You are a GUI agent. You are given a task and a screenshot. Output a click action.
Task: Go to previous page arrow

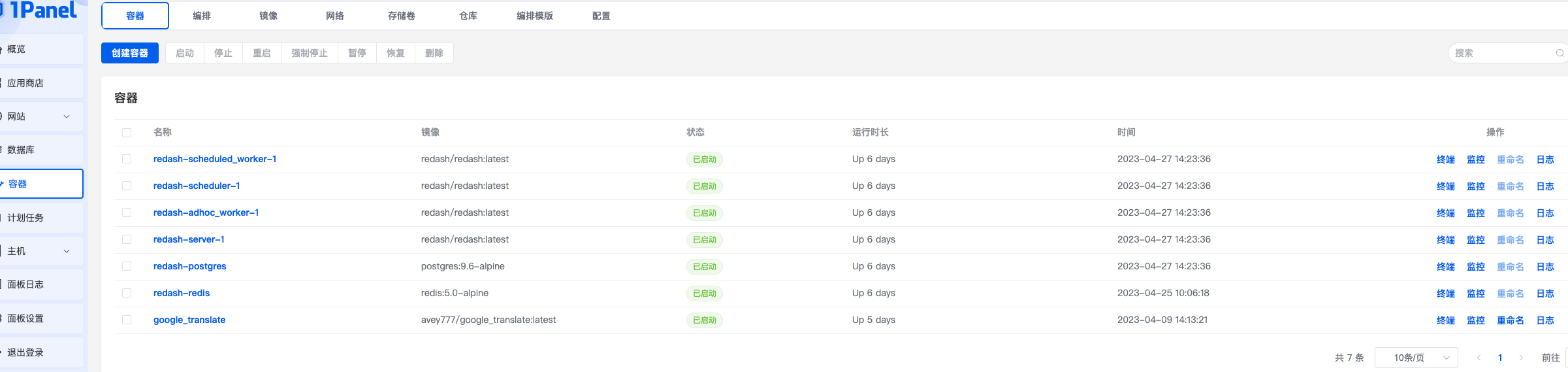(1479, 358)
